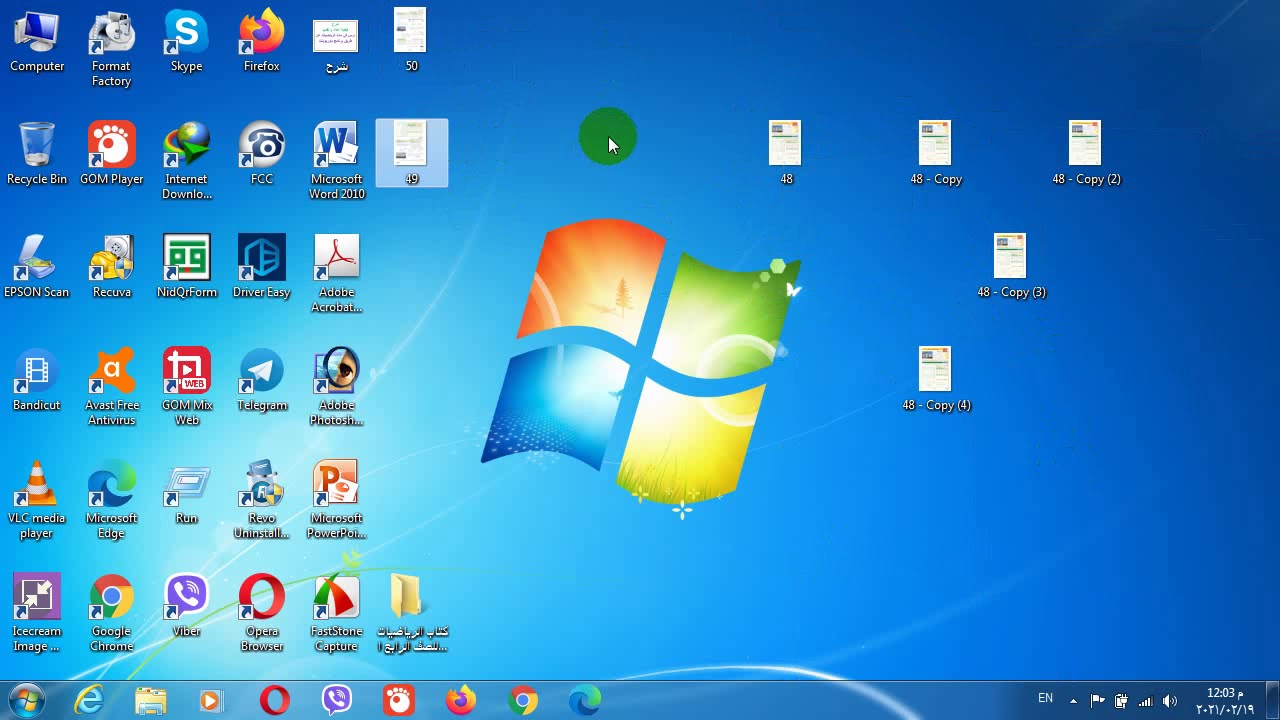This screenshot has height=720, width=1280.
Task: Select the file 48 - Copy (4)
Action: tap(936, 379)
